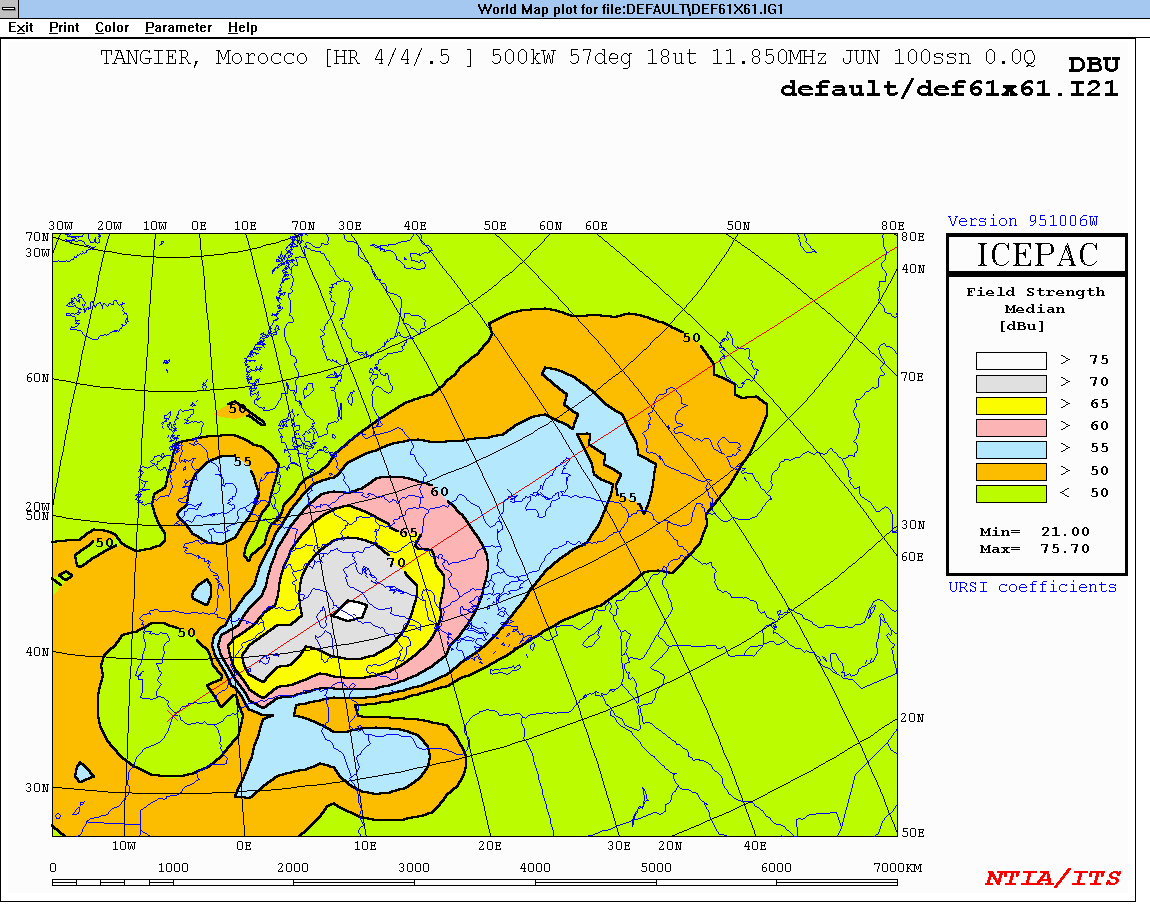Click the white > 75 legend swatch
The height and width of the screenshot is (920, 1150).
[x=1011, y=361]
